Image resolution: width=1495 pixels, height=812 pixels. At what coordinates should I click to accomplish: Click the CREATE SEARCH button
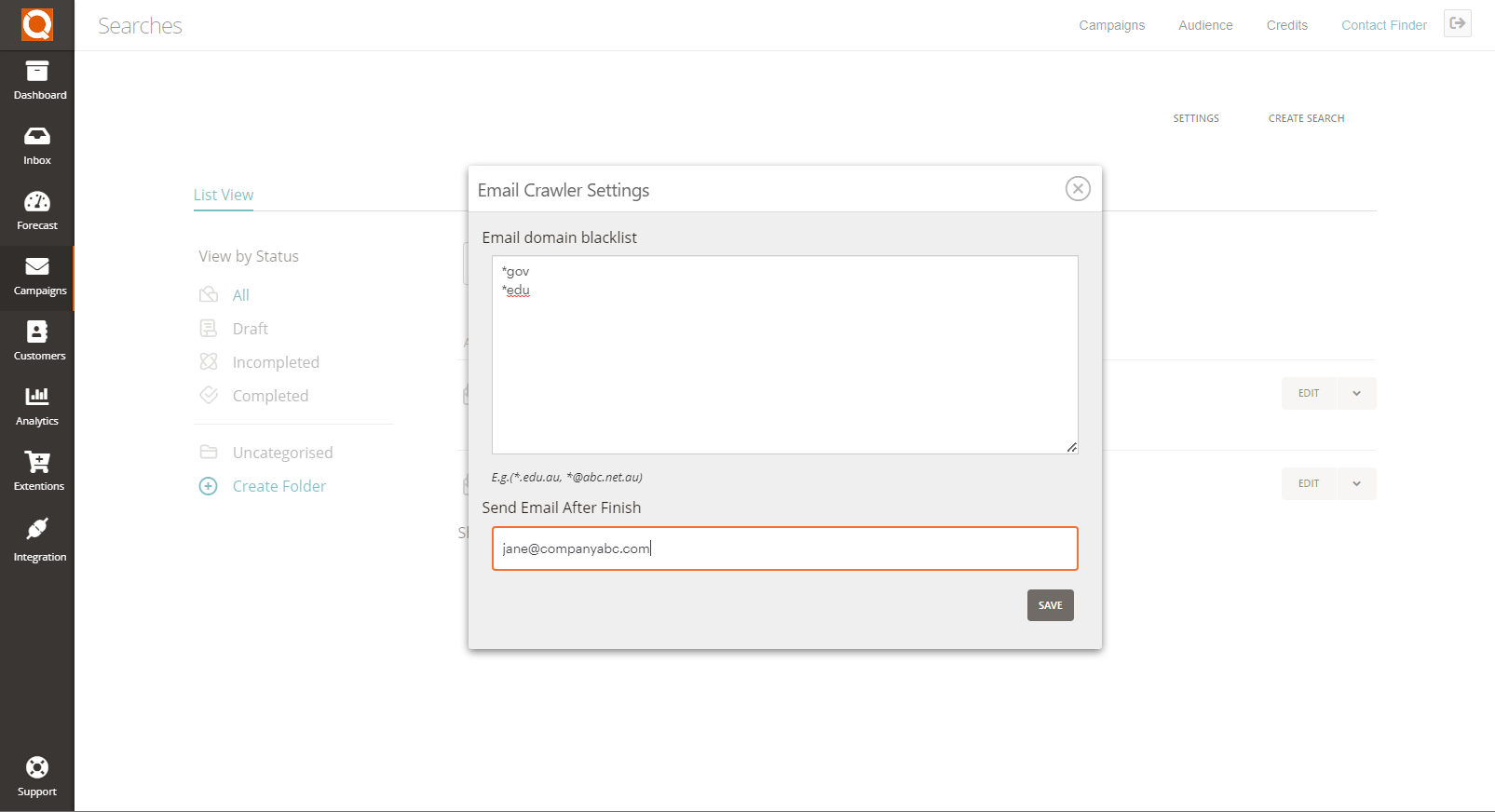[x=1306, y=118]
